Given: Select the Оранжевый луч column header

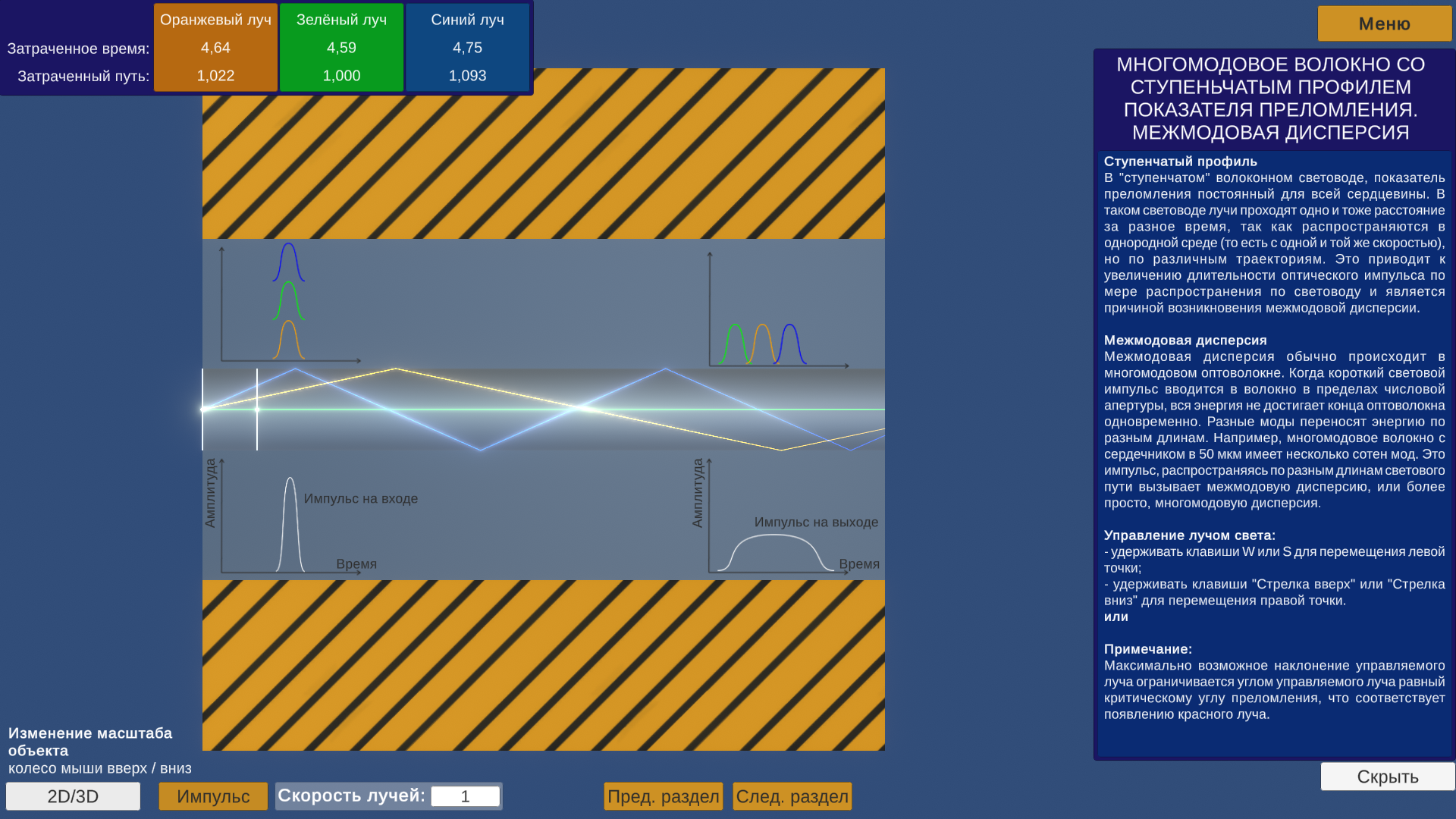Looking at the screenshot, I should (x=215, y=20).
